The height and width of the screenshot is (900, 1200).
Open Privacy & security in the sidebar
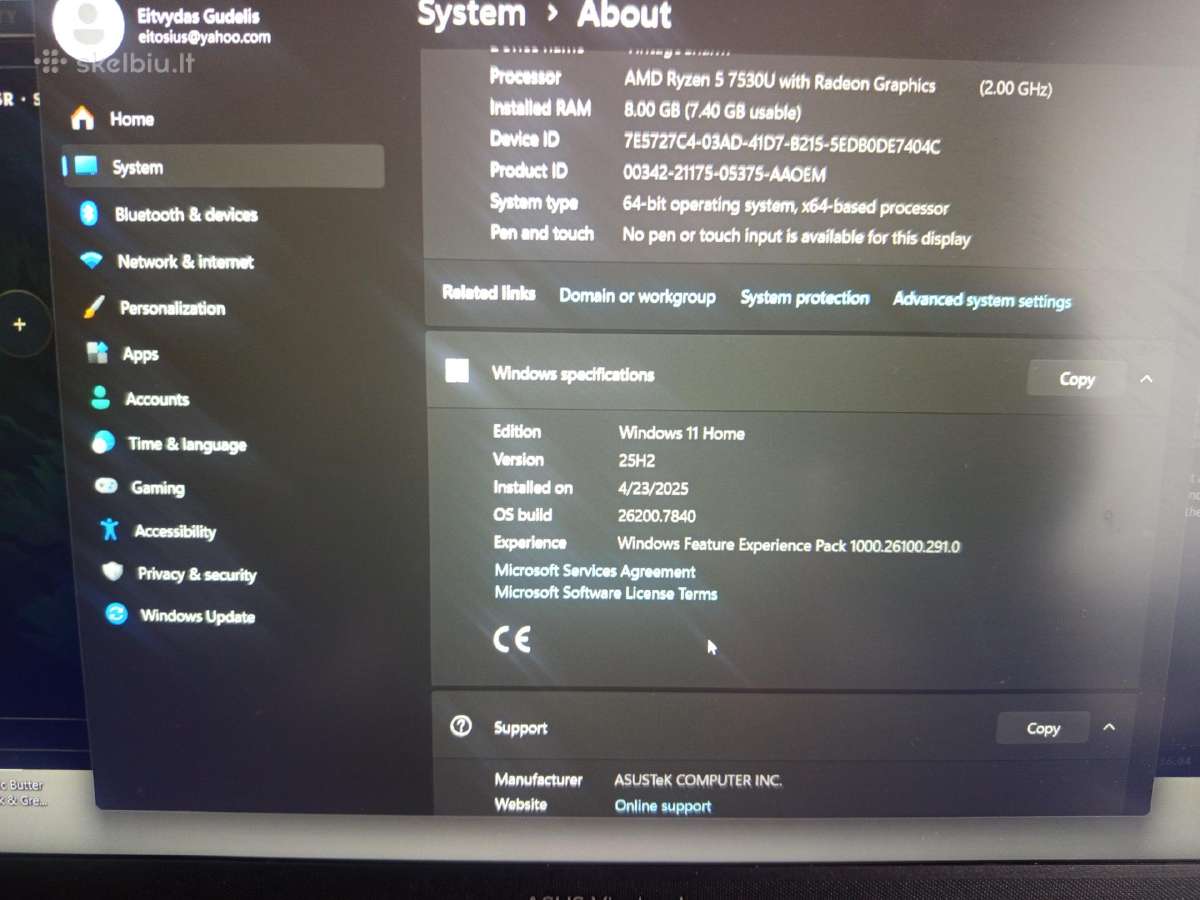point(196,574)
